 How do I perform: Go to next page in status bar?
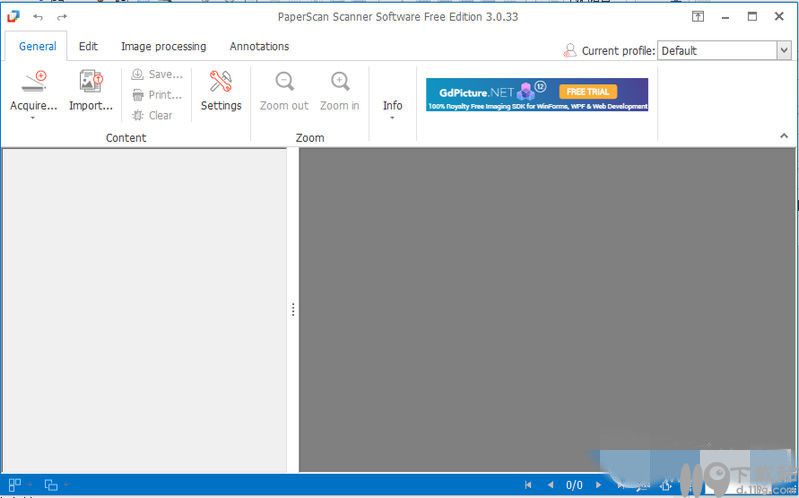[598, 485]
